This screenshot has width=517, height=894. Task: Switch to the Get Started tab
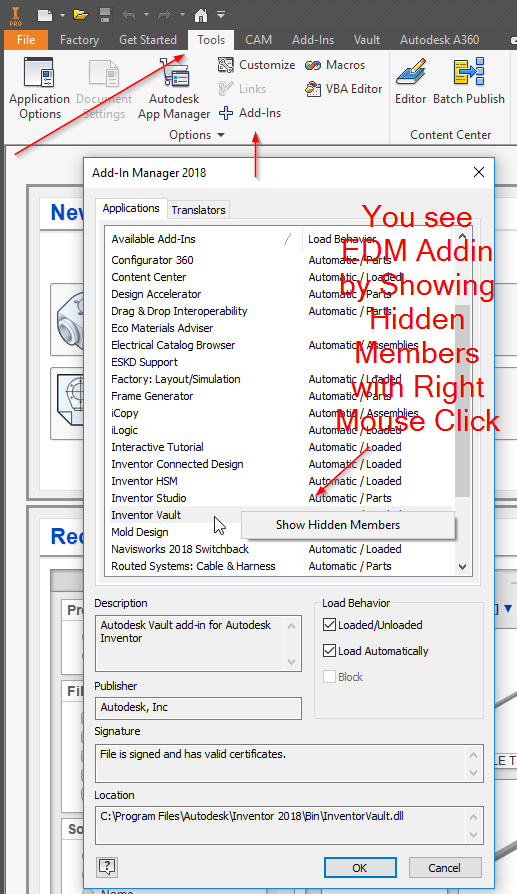click(148, 40)
